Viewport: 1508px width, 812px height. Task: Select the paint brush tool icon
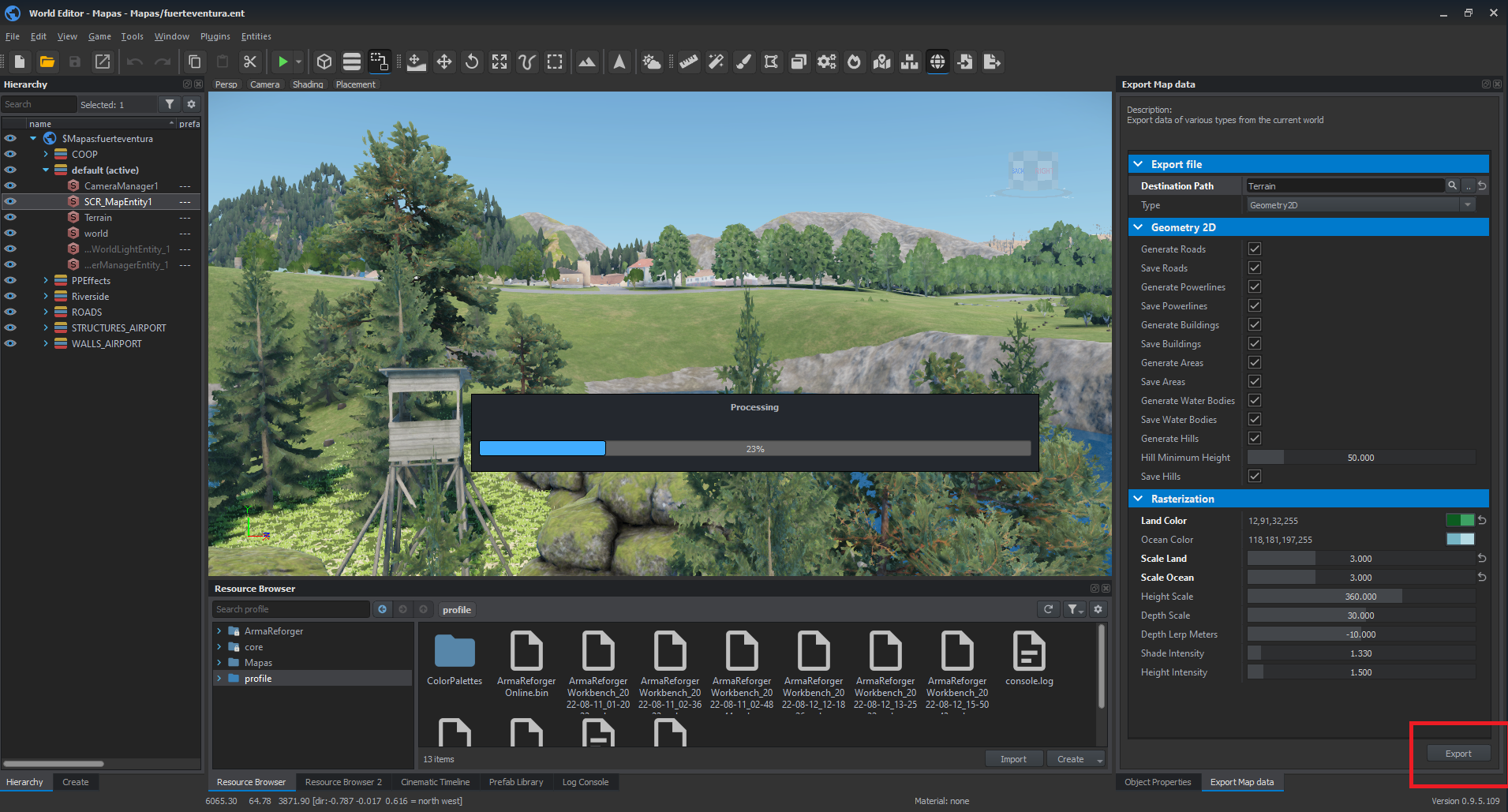[x=744, y=62]
